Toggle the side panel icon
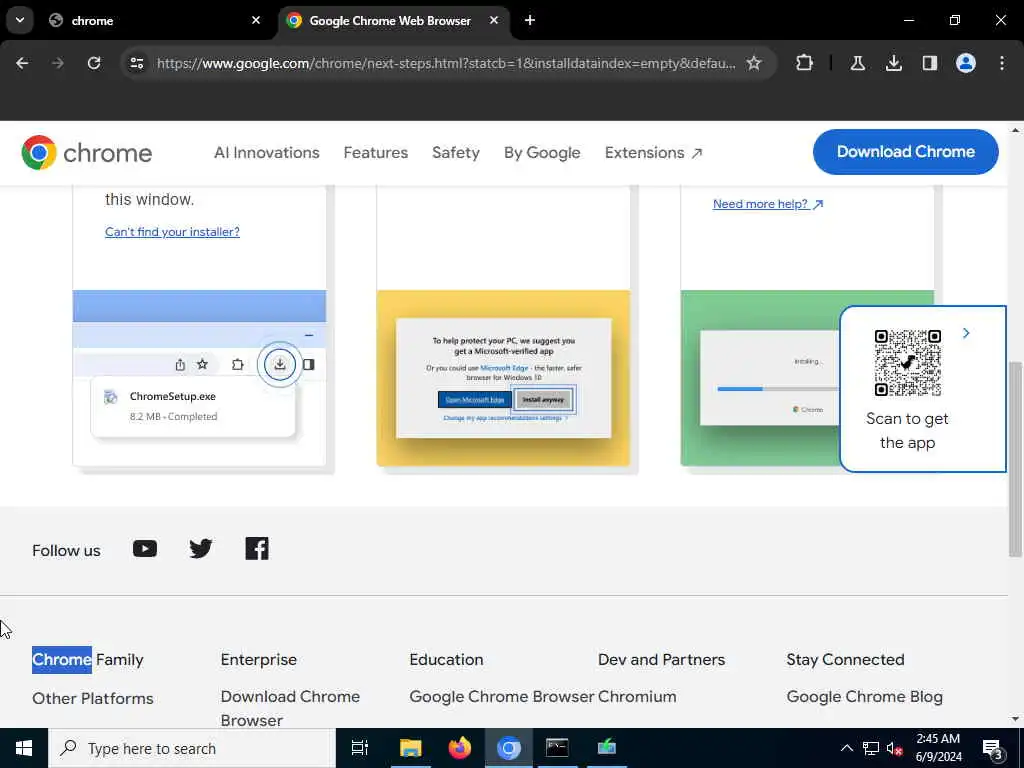The image size is (1024, 768). click(x=929, y=63)
